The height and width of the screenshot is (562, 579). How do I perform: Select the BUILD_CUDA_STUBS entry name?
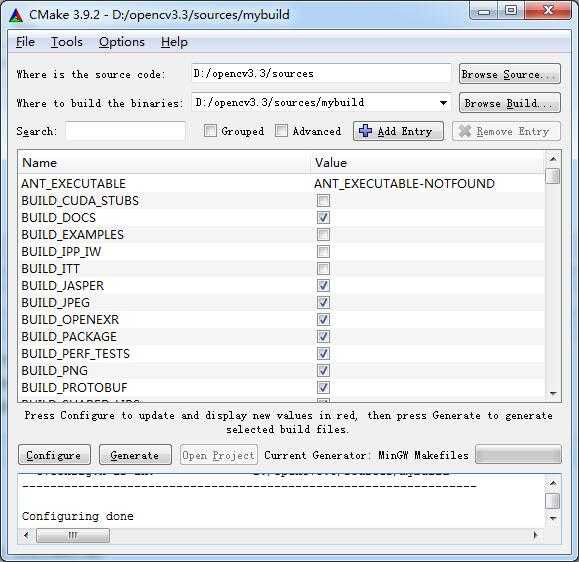[80, 201]
